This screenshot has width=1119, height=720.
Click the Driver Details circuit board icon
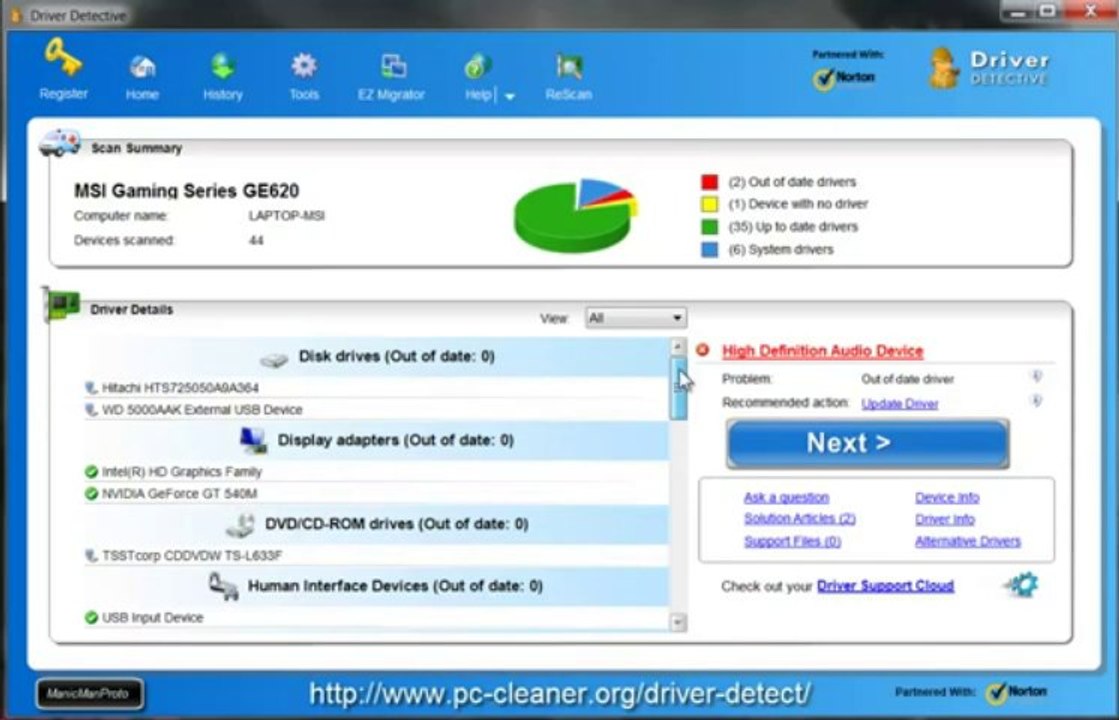pos(61,305)
